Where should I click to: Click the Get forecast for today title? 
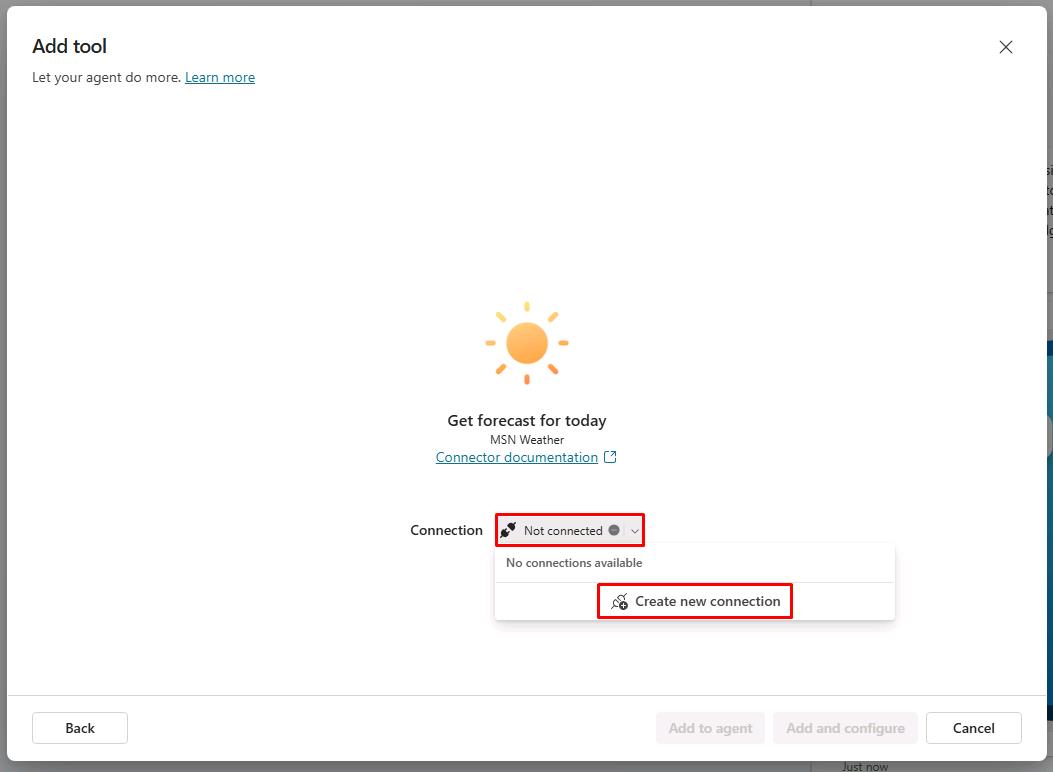point(526,421)
